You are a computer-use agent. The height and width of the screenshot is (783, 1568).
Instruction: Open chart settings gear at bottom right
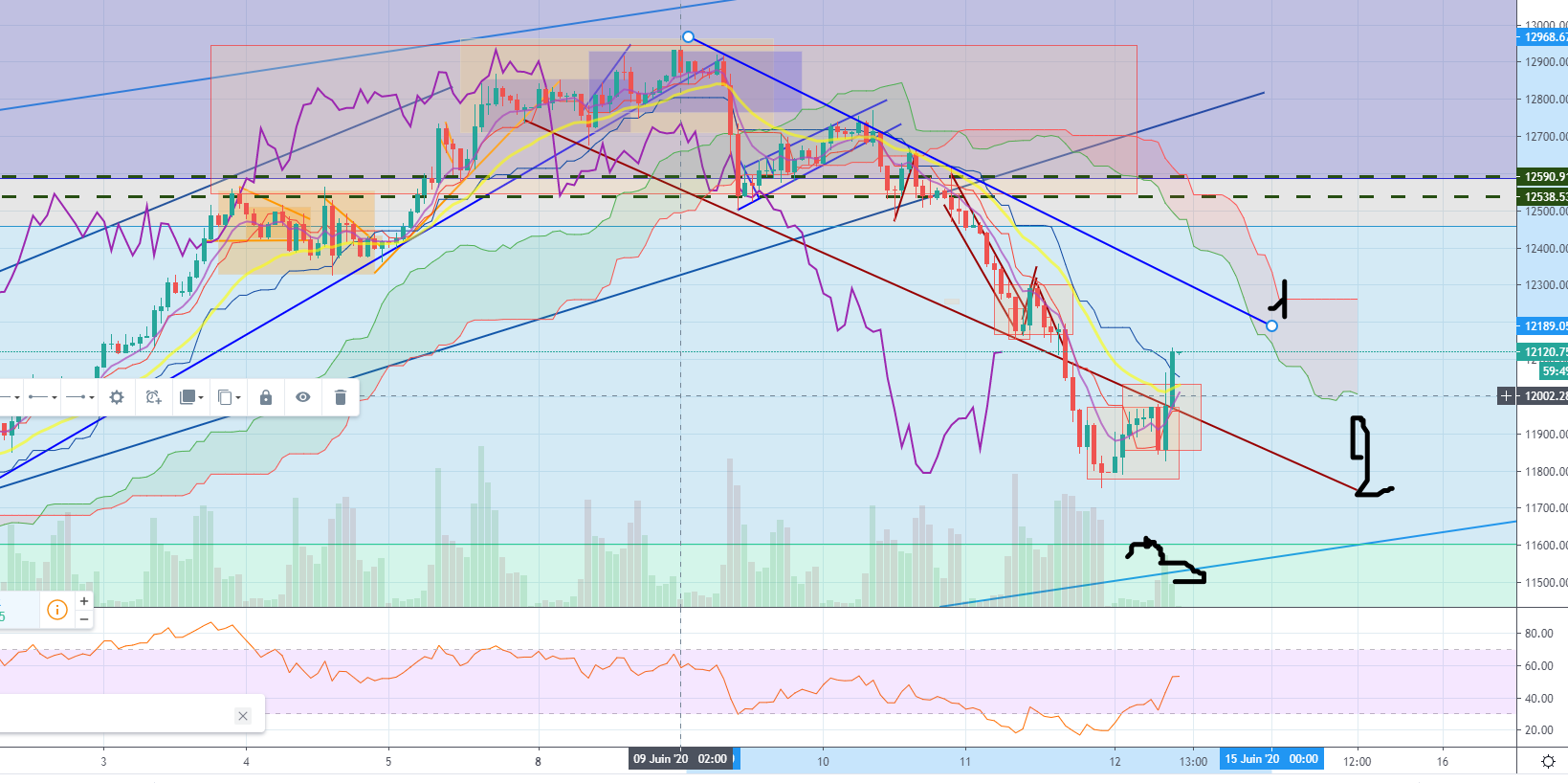click(1548, 762)
